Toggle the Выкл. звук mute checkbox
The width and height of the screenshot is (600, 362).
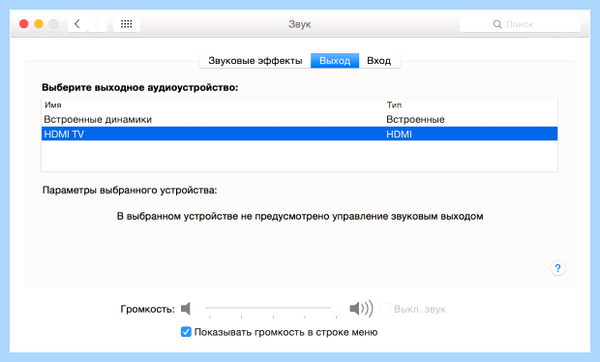pos(385,309)
